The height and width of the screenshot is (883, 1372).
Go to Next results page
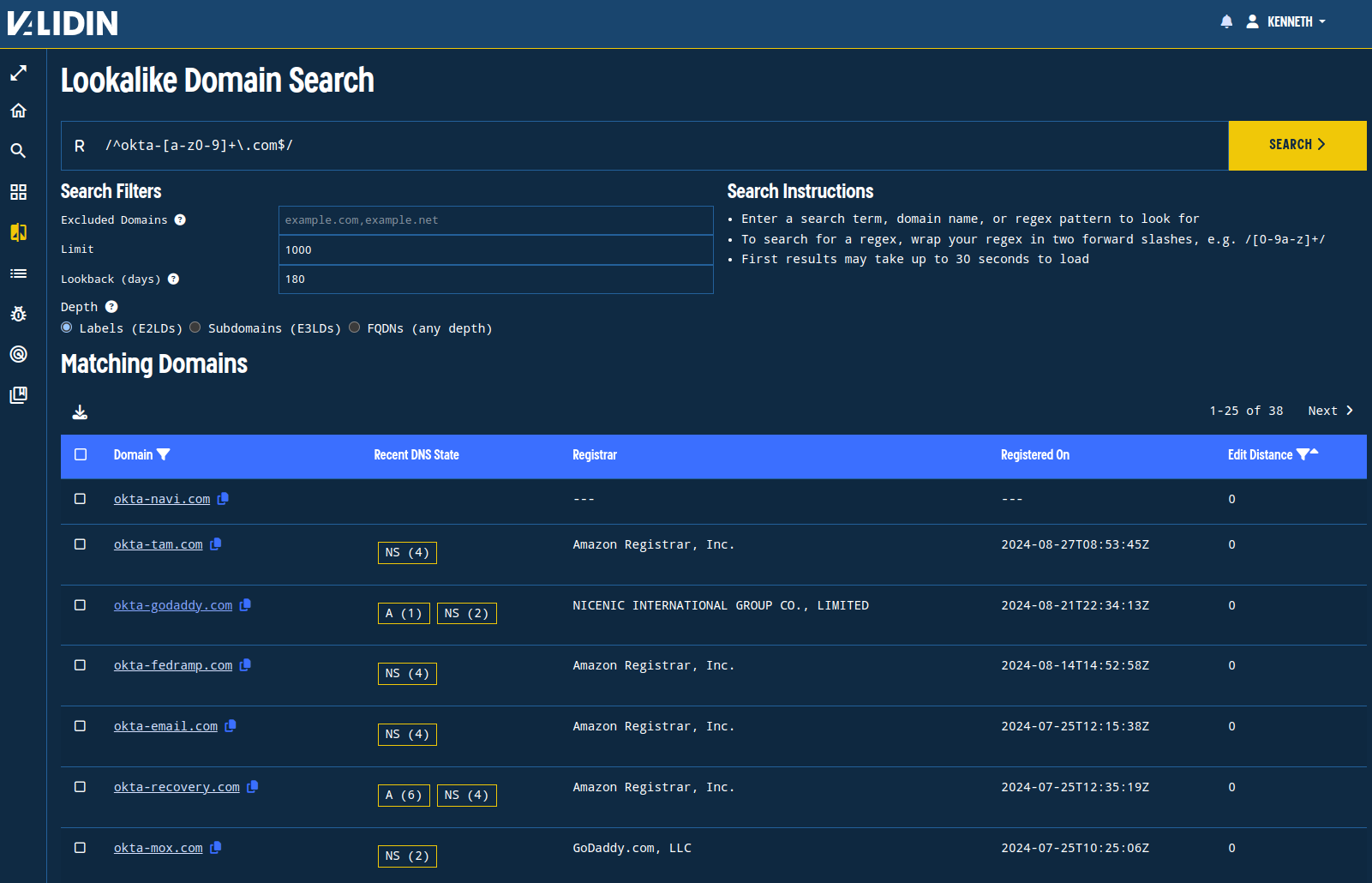pos(1331,411)
